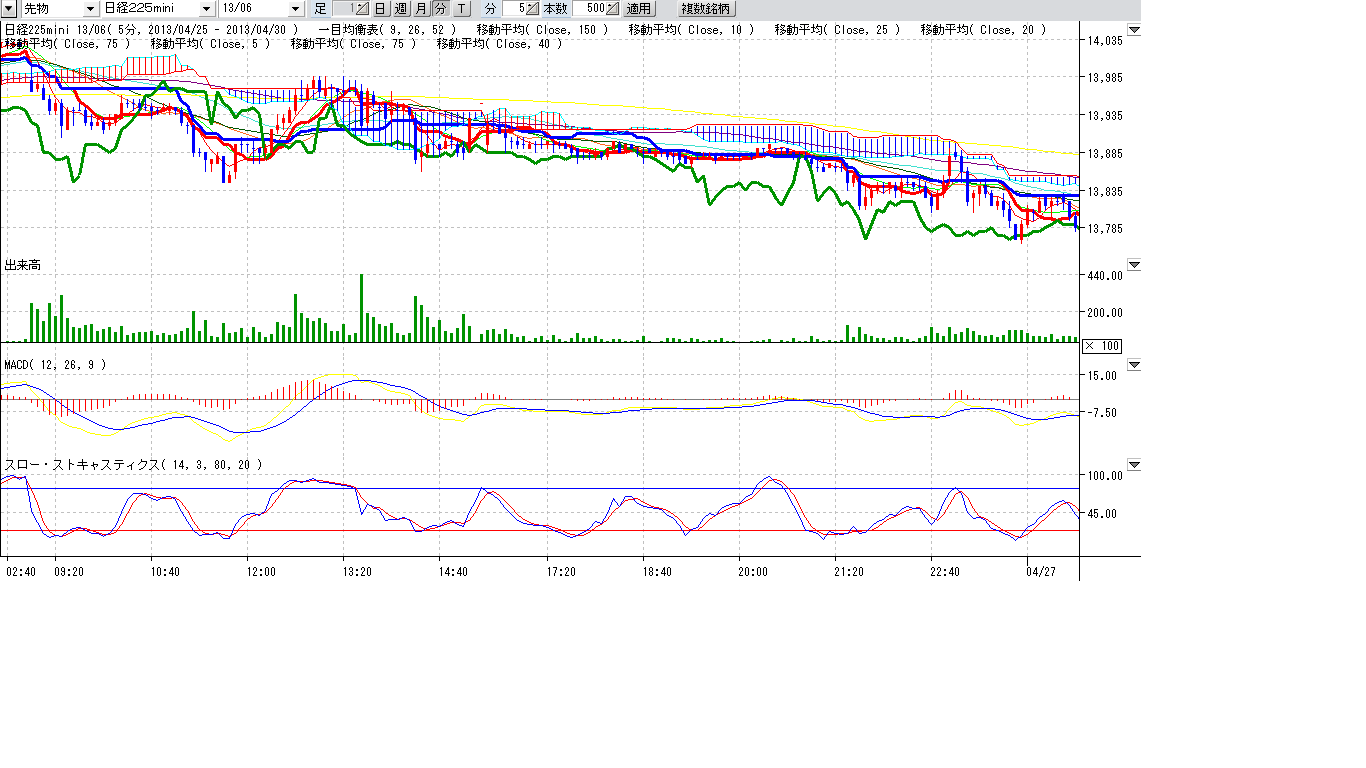Click the 本数 bar count field showing 500
This screenshot has height=768, width=1366.
(588, 9)
